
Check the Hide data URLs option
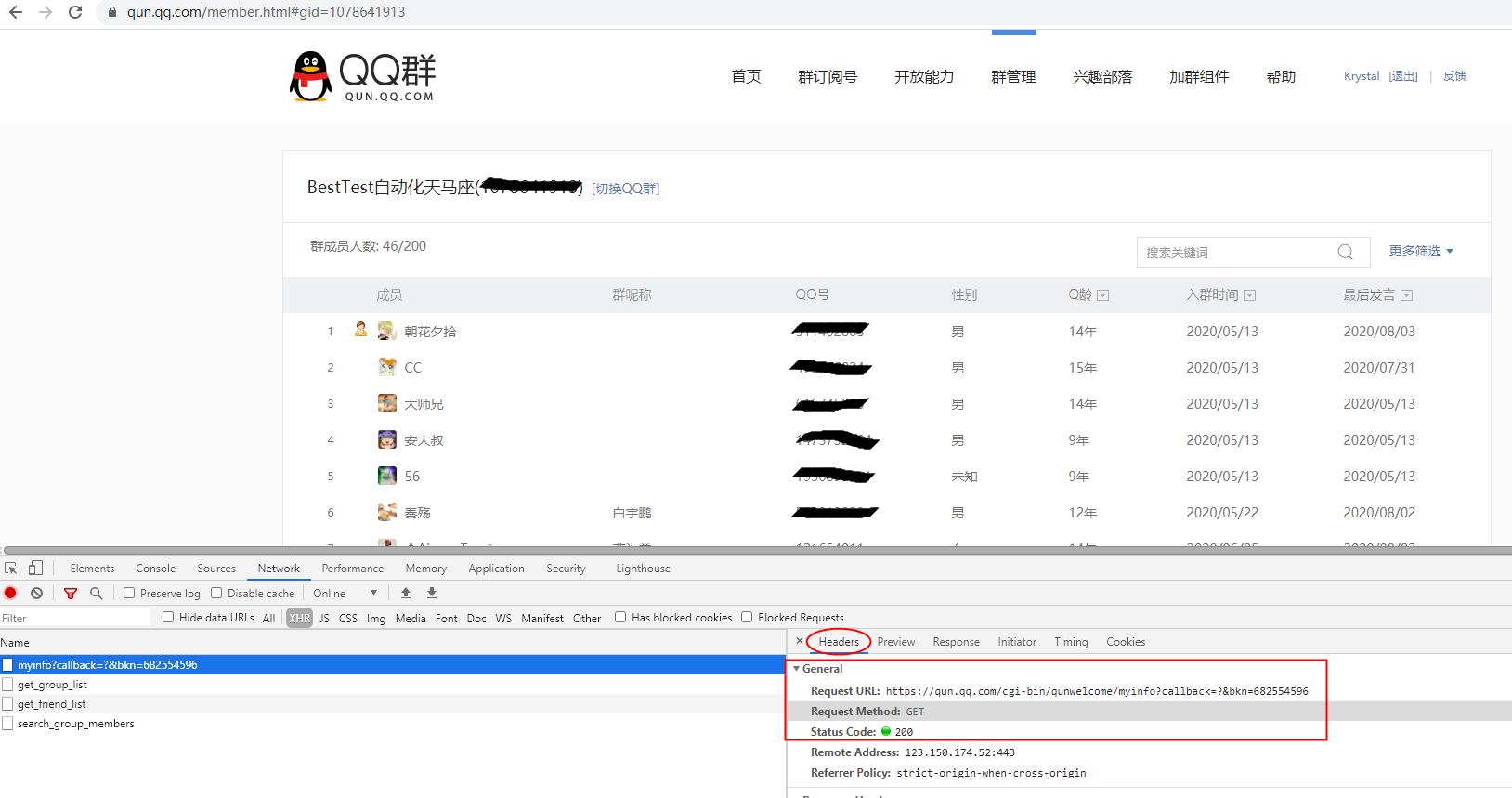tap(168, 617)
